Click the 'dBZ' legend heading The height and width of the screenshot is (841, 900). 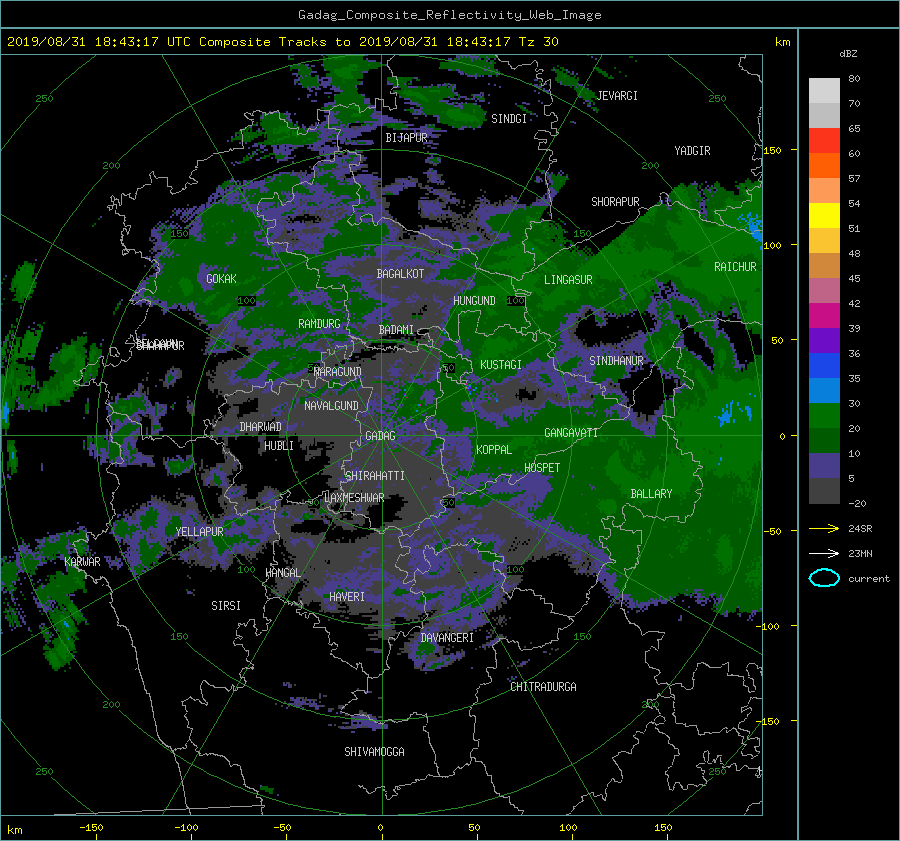coord(848,53)
